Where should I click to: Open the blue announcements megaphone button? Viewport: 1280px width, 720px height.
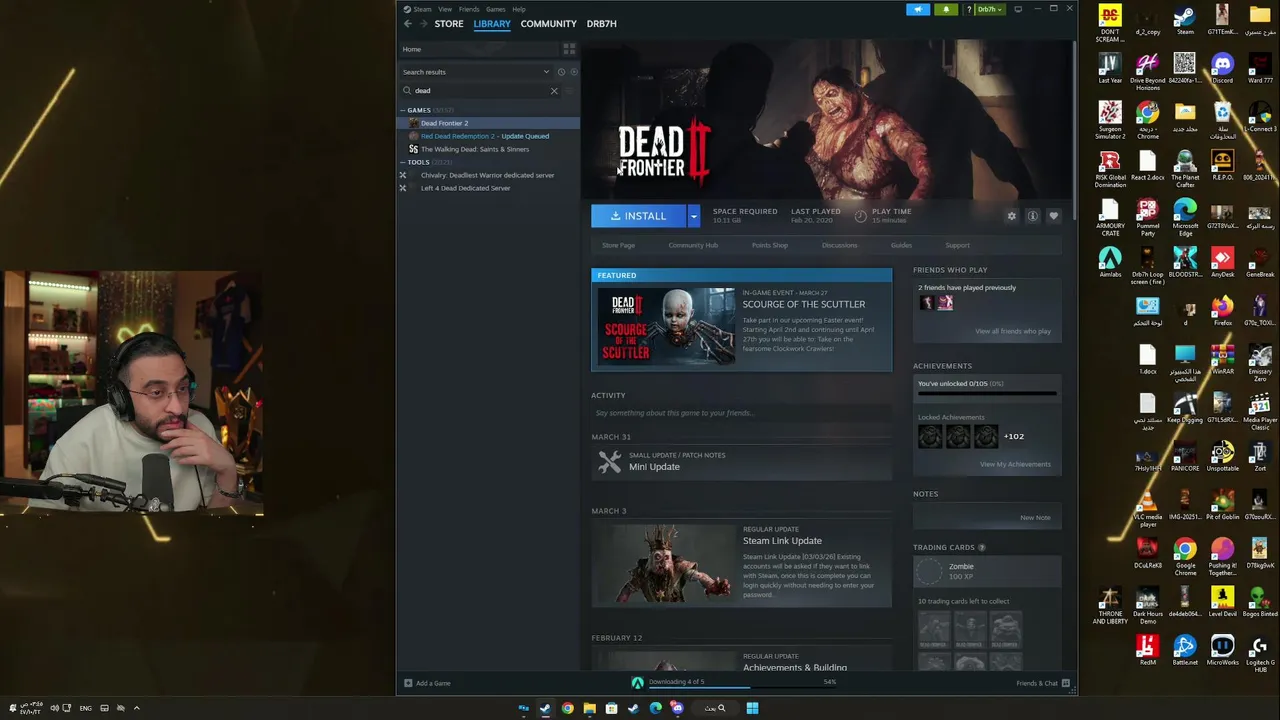pos(918,9)
